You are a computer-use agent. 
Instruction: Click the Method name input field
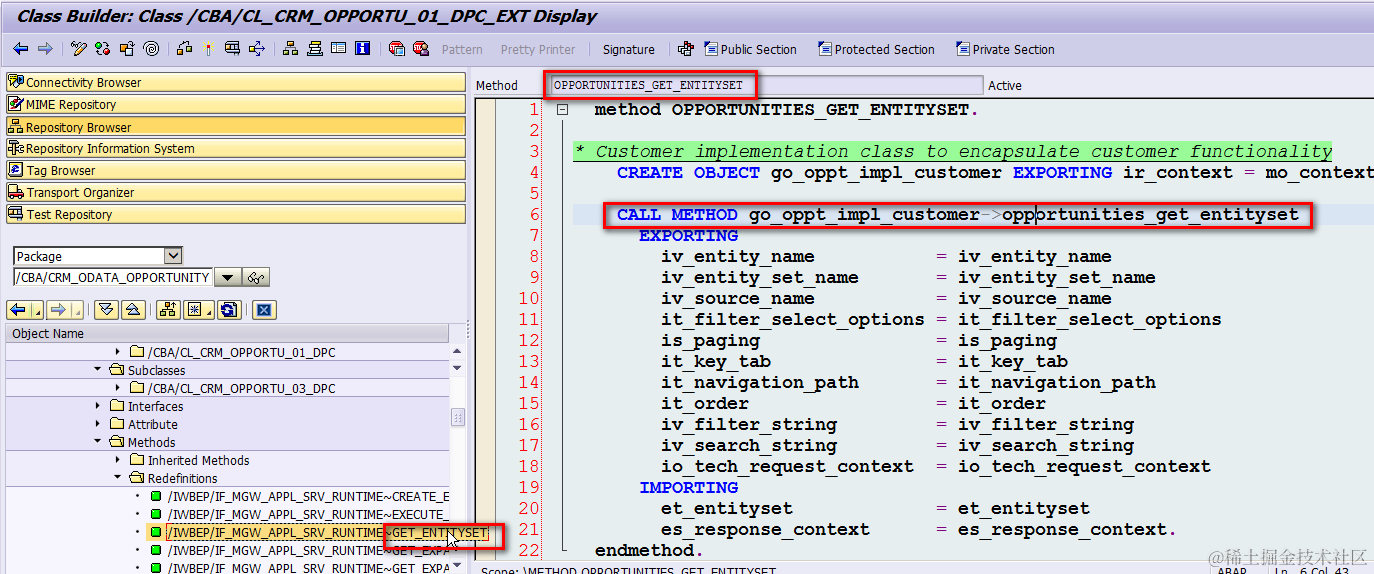(767, 85)
